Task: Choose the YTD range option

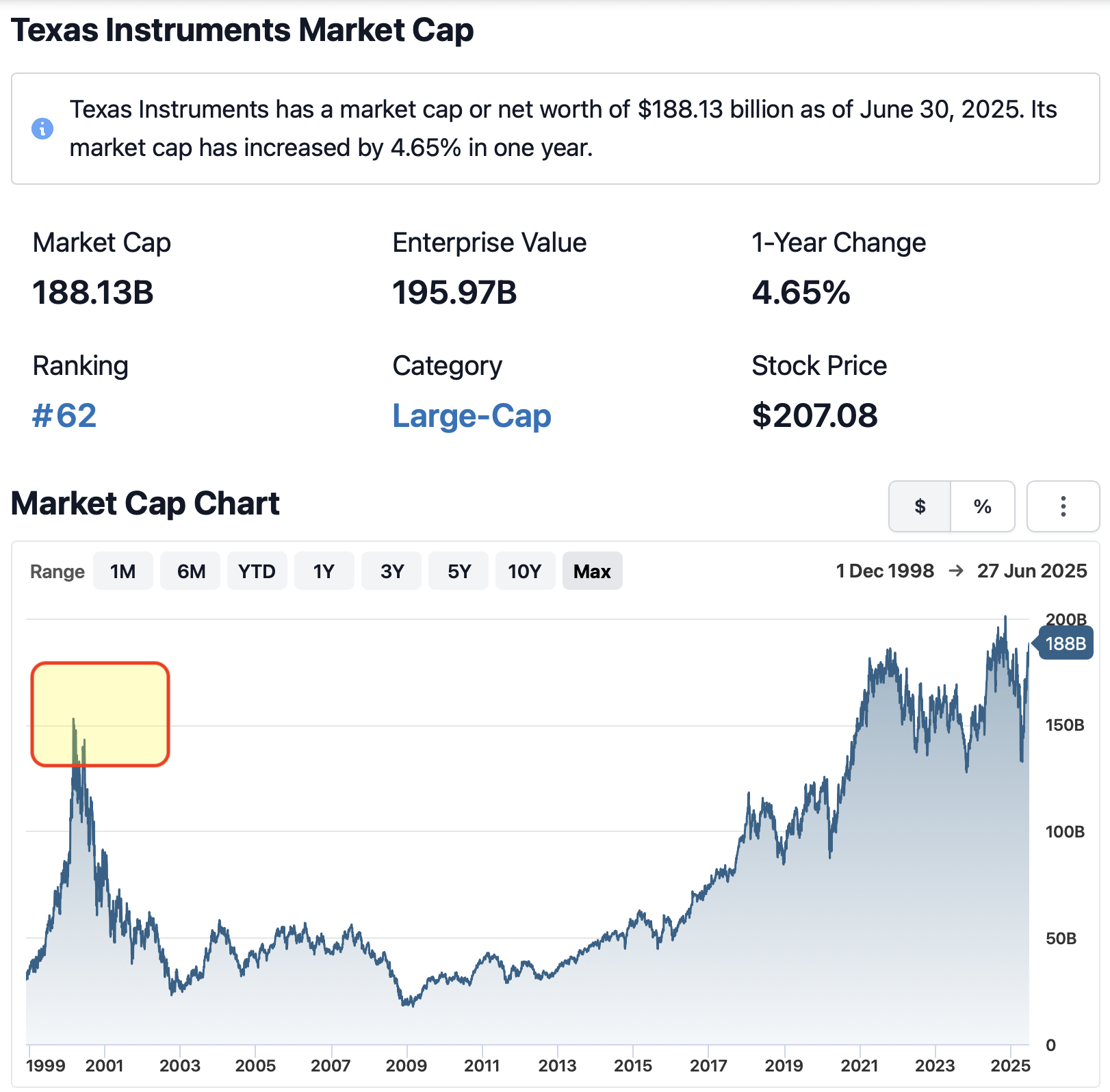Action: (x=257, y=570)
